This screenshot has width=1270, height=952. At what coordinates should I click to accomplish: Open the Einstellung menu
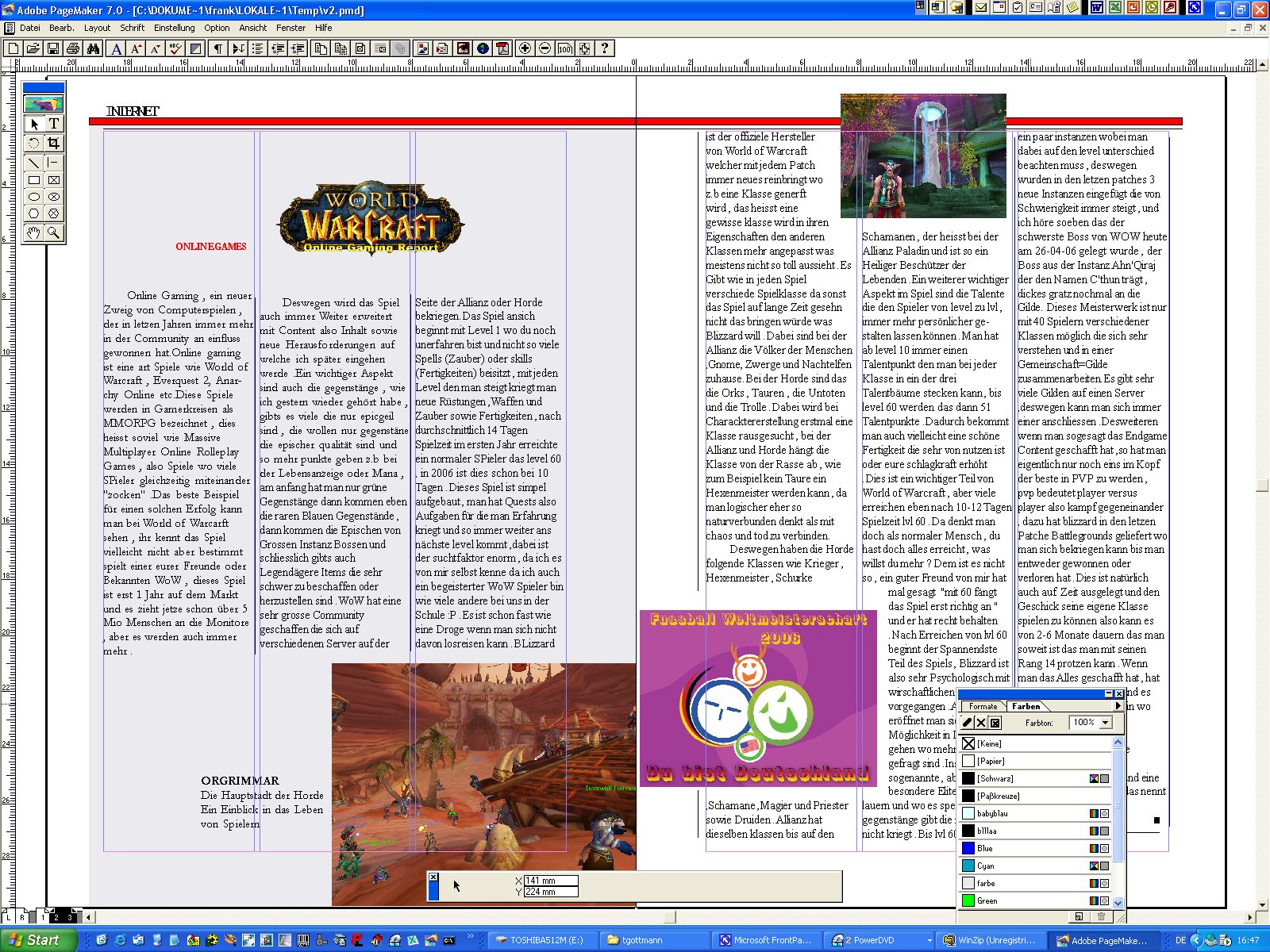tap(174, 28)
